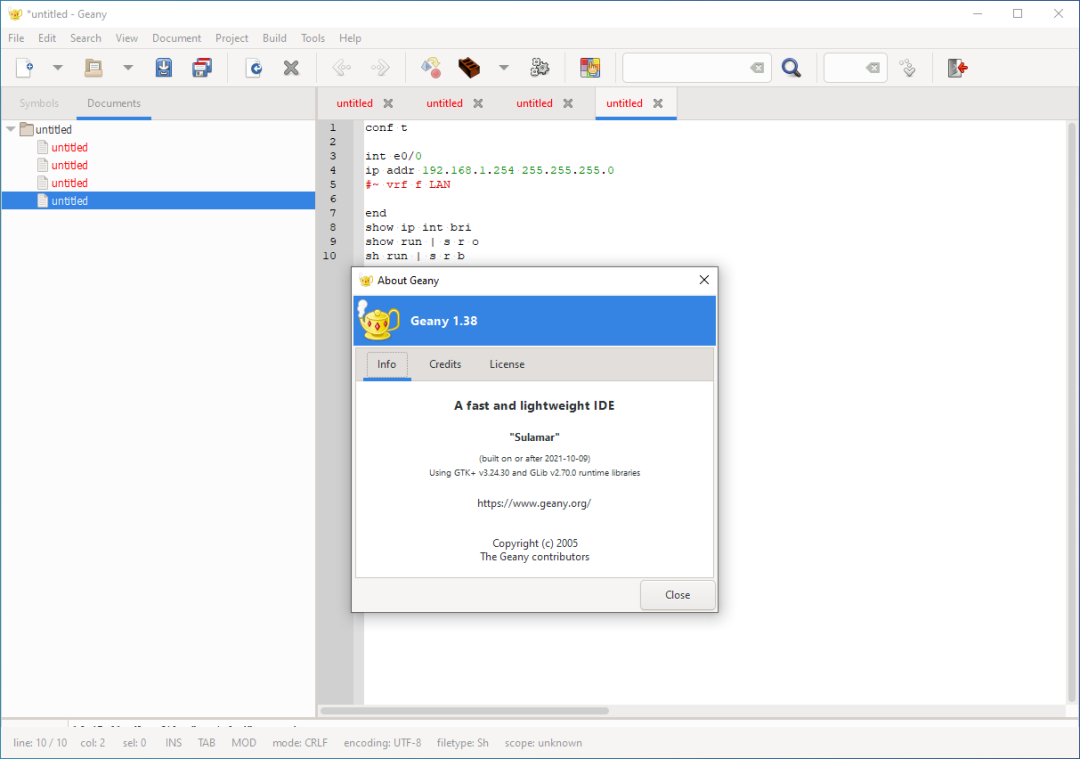Open the Help menu
Image resolution: width=1080 pixels, height=759 pixels.
[350, 38]
